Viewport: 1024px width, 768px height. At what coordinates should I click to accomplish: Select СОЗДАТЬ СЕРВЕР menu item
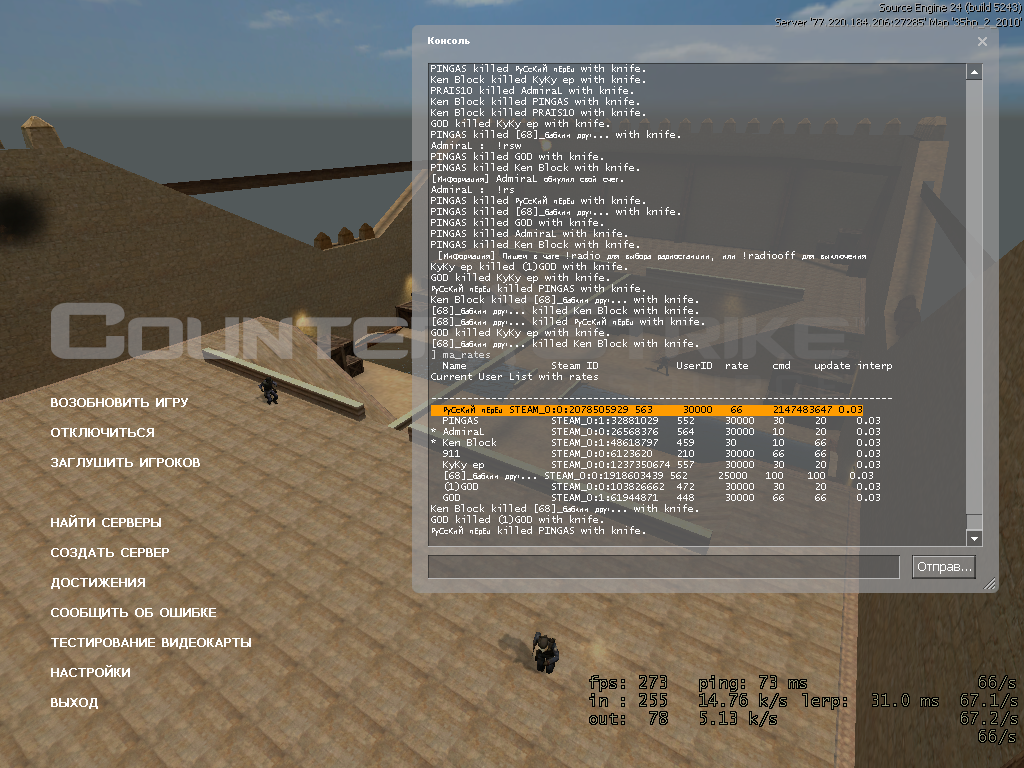pyautogui.click(x=110, y=552)
